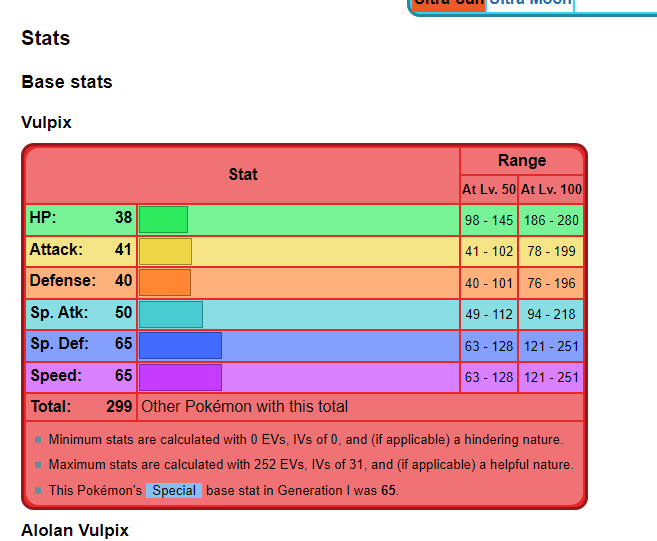
Task: Click the yellow Attack stat bar
Action: pos(165,251)
